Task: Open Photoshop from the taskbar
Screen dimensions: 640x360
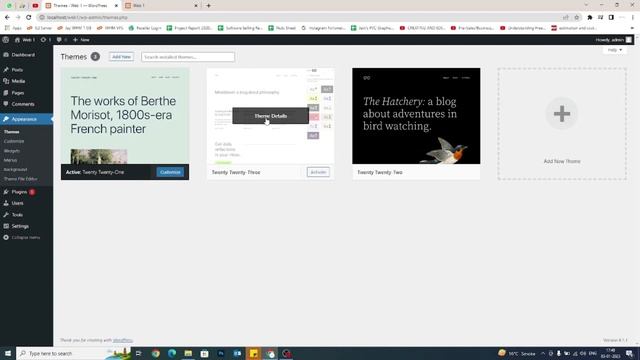Action: click(221, 353)
